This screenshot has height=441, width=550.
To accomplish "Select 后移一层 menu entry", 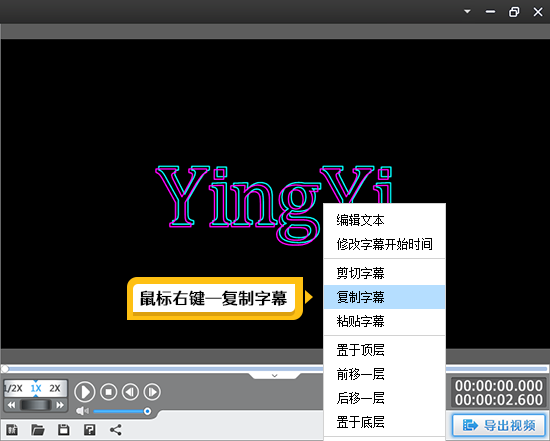I will pyautogui.click(x=384, y=398).
